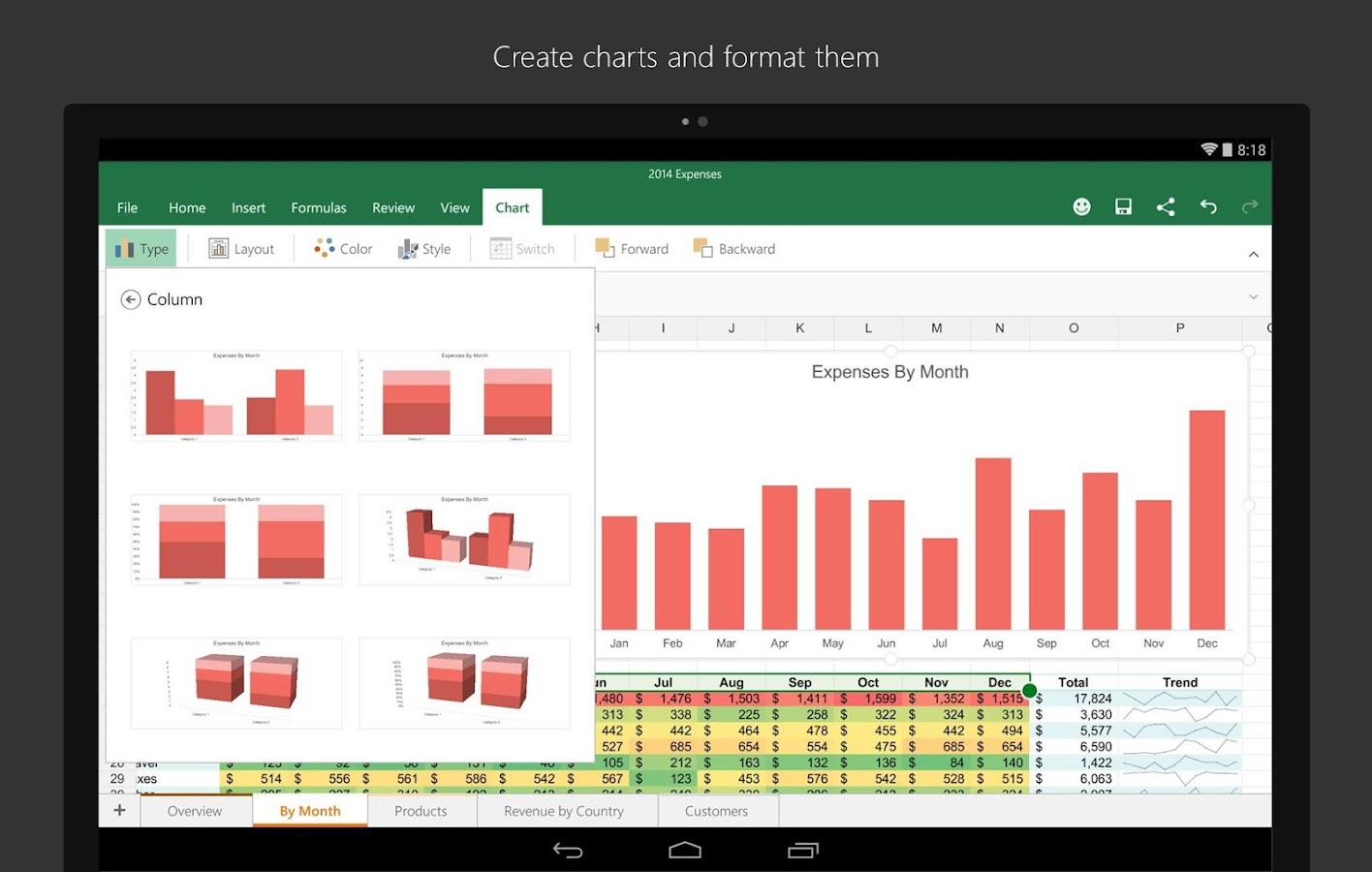Collapse the ribbon with the up chevron

[1253, 254]
